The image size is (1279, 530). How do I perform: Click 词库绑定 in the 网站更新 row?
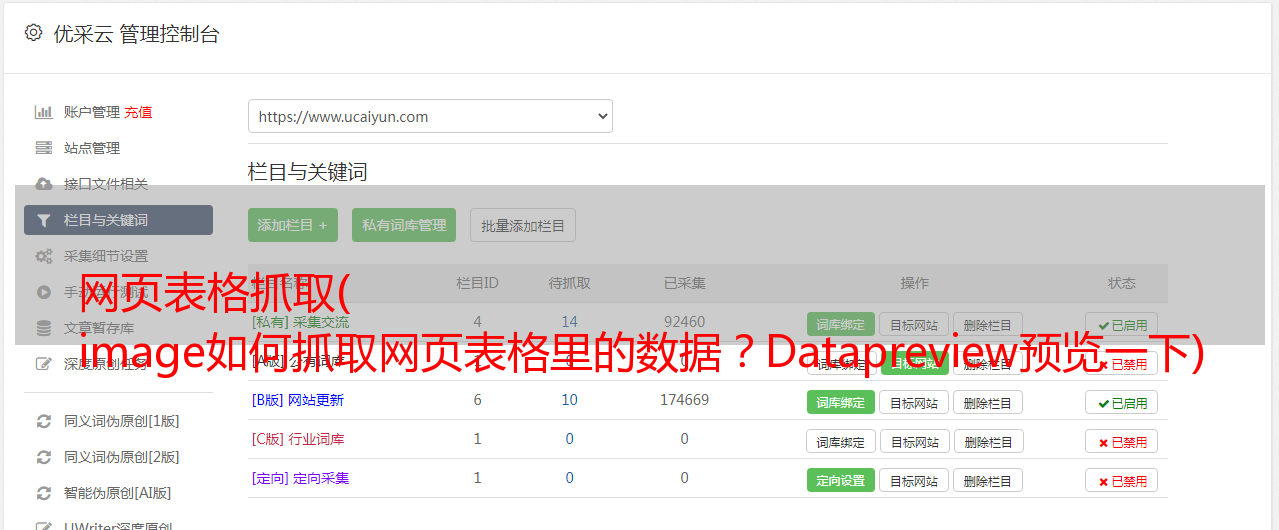coord(841,402)
